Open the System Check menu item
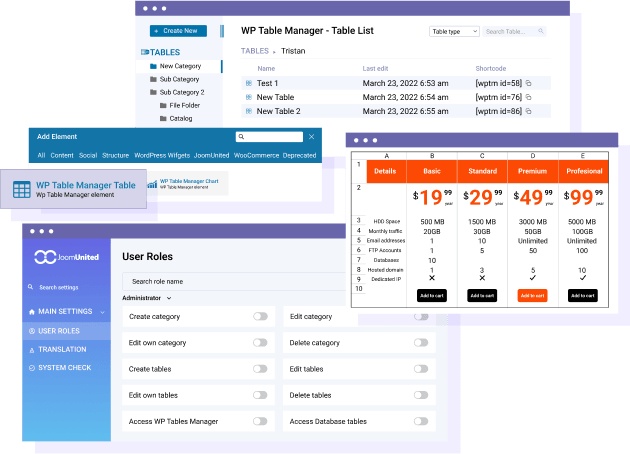The height and width of the screenshot is (454, 630). [66, 368]
